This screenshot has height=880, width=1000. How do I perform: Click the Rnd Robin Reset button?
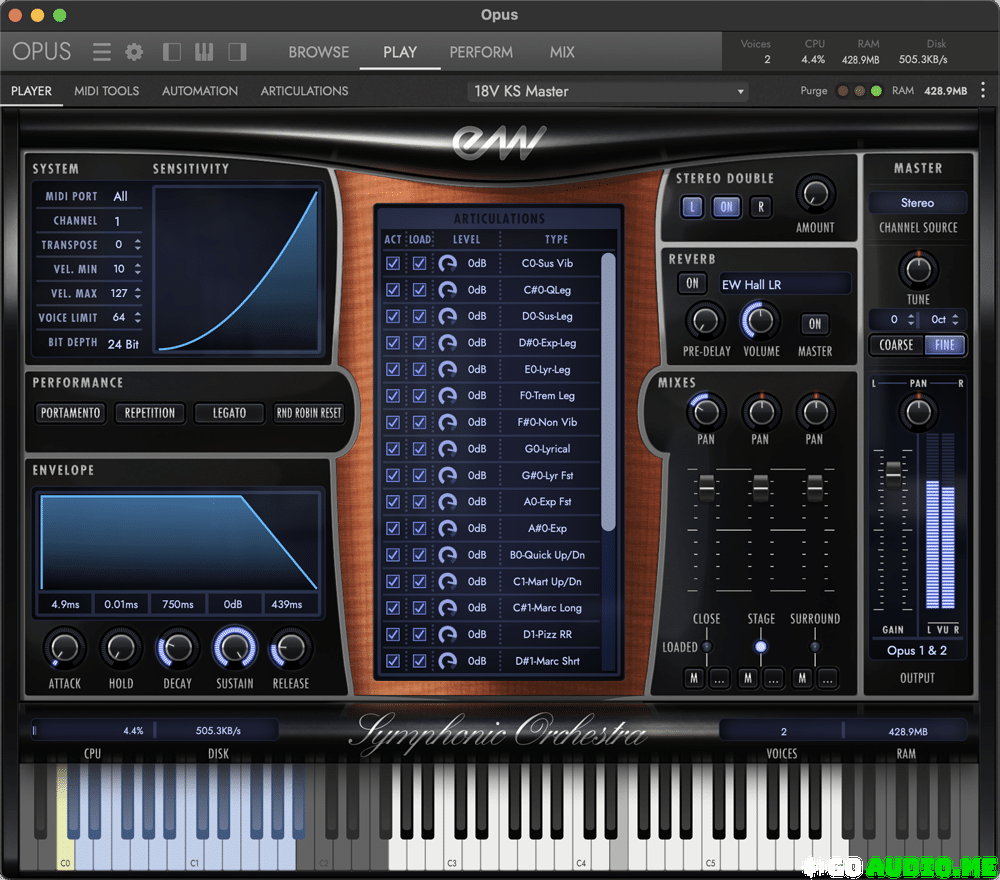309,413
